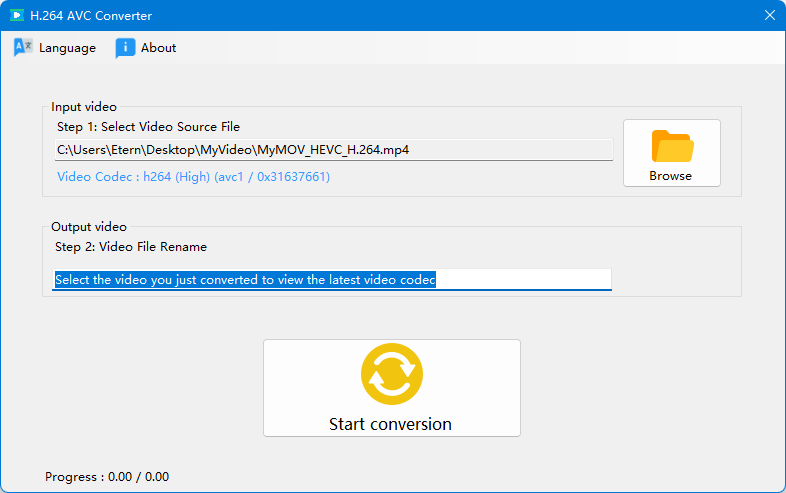Click the Step 1: Select Video Source File label
Screen dimensions: 786x493
148,126
